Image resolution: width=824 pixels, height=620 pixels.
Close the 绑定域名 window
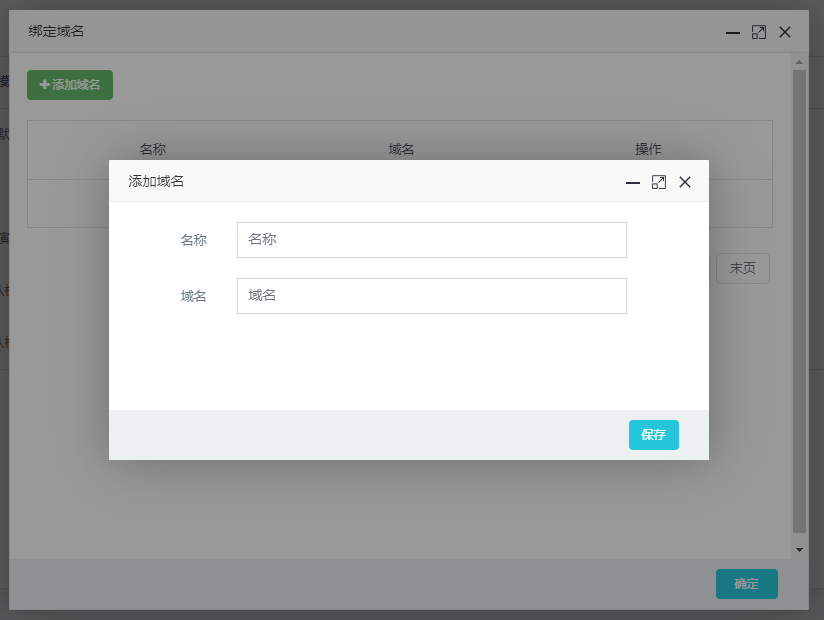coord(785,32)
